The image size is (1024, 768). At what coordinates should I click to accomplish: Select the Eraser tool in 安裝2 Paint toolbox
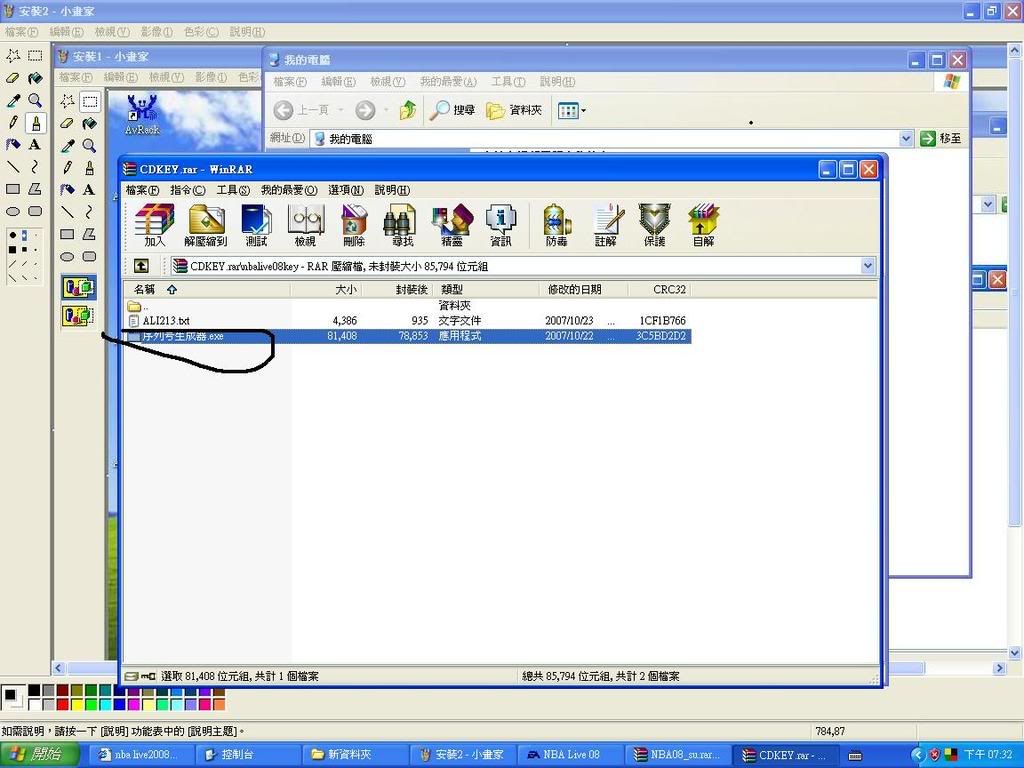[13, 78]
